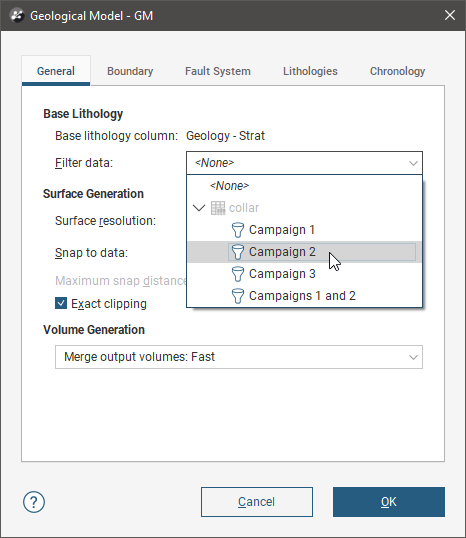The height and width of the screenshot is (538, 466).
Task: Switch to the Boundary tab
Action: pyautogui.click(x=130, y=71)
